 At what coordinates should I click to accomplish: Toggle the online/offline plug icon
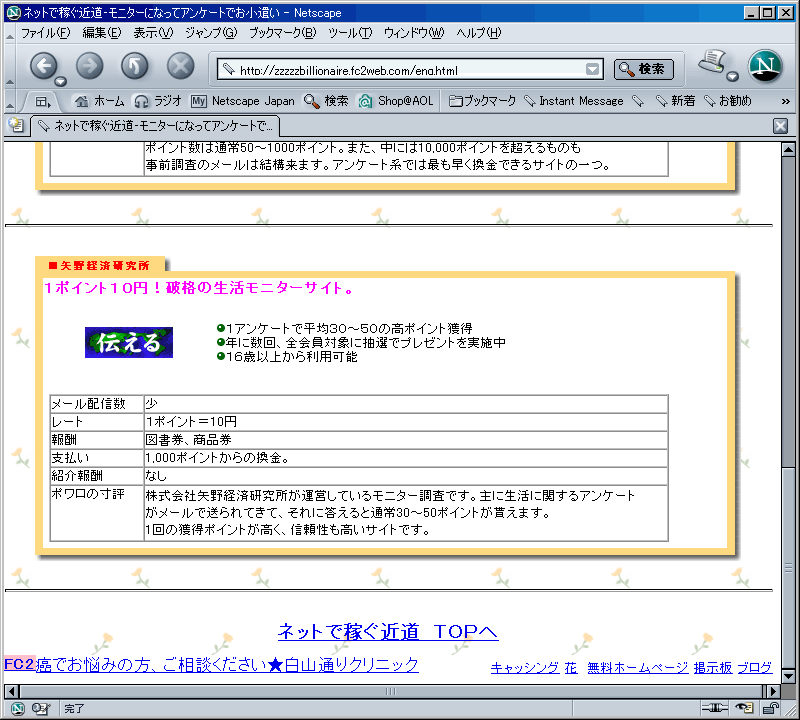[714, 708]
